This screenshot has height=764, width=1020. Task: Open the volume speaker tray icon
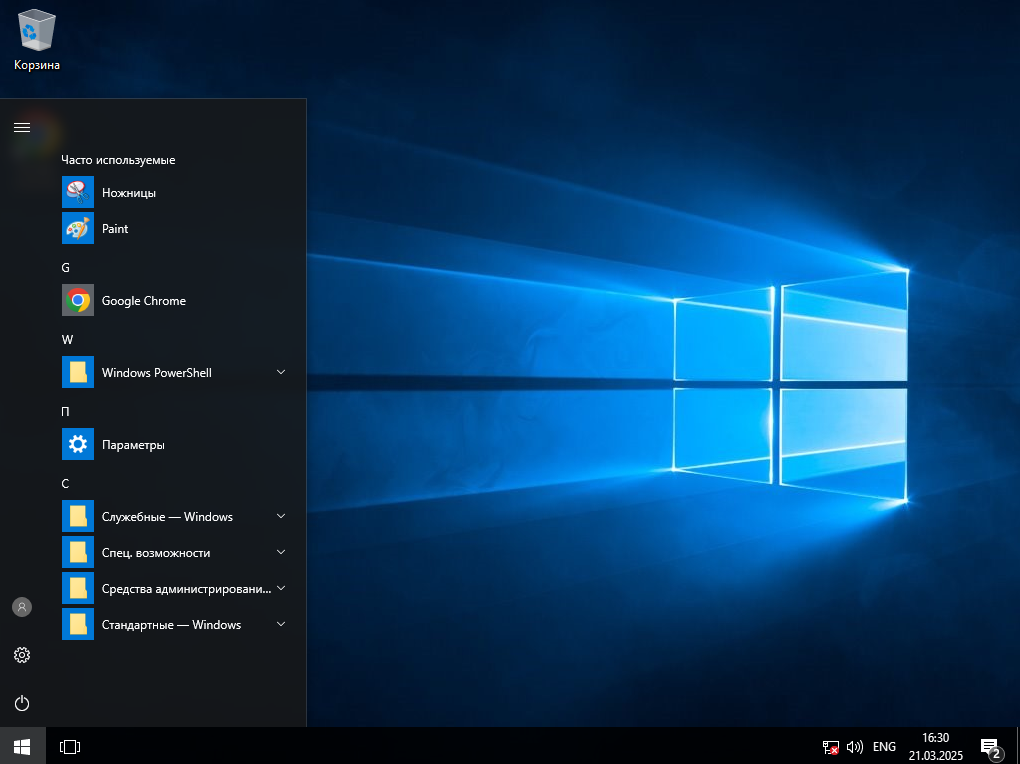[854, 747]
